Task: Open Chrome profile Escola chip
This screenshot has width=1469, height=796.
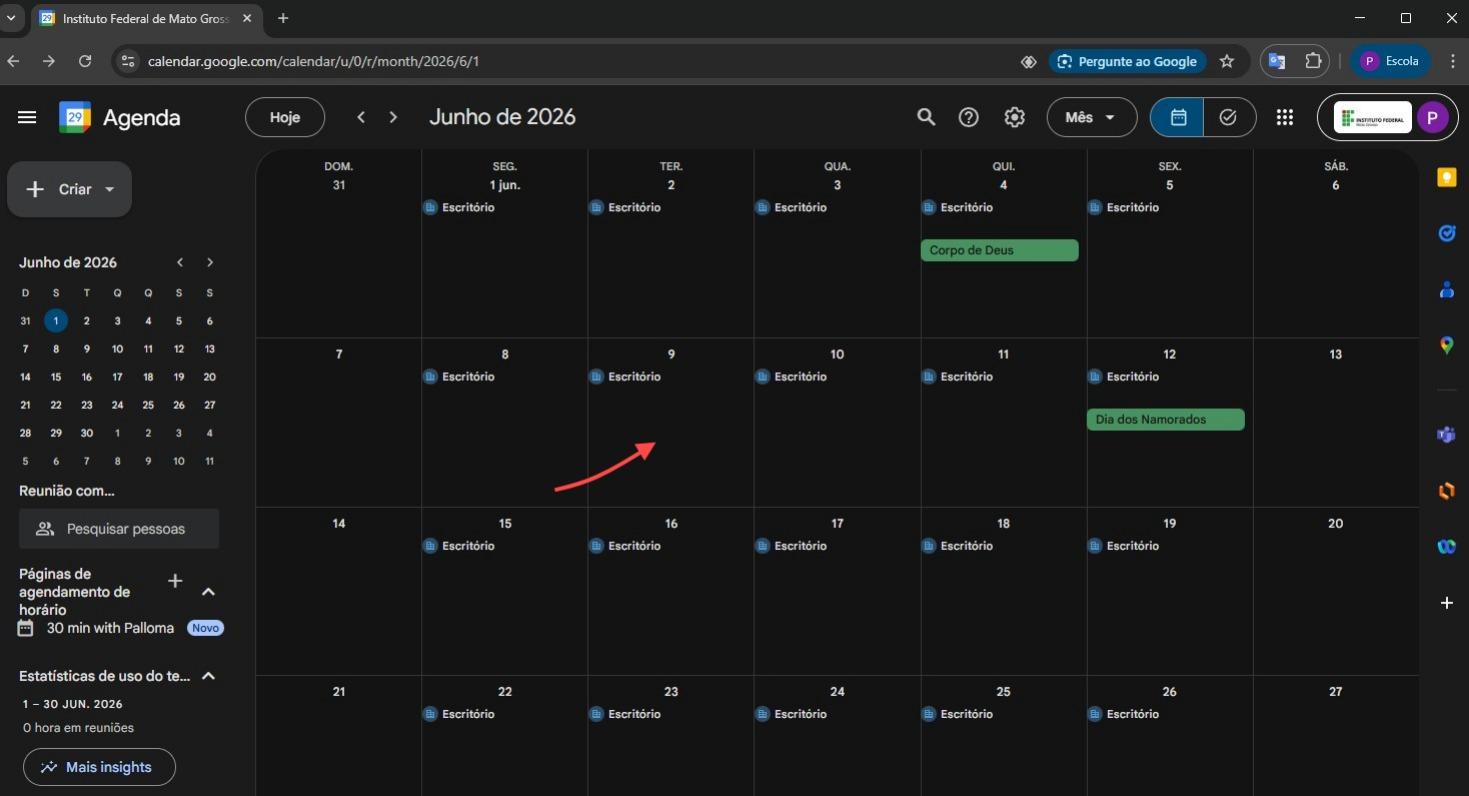Action: pyautogui.click(x=1390, y=61)
